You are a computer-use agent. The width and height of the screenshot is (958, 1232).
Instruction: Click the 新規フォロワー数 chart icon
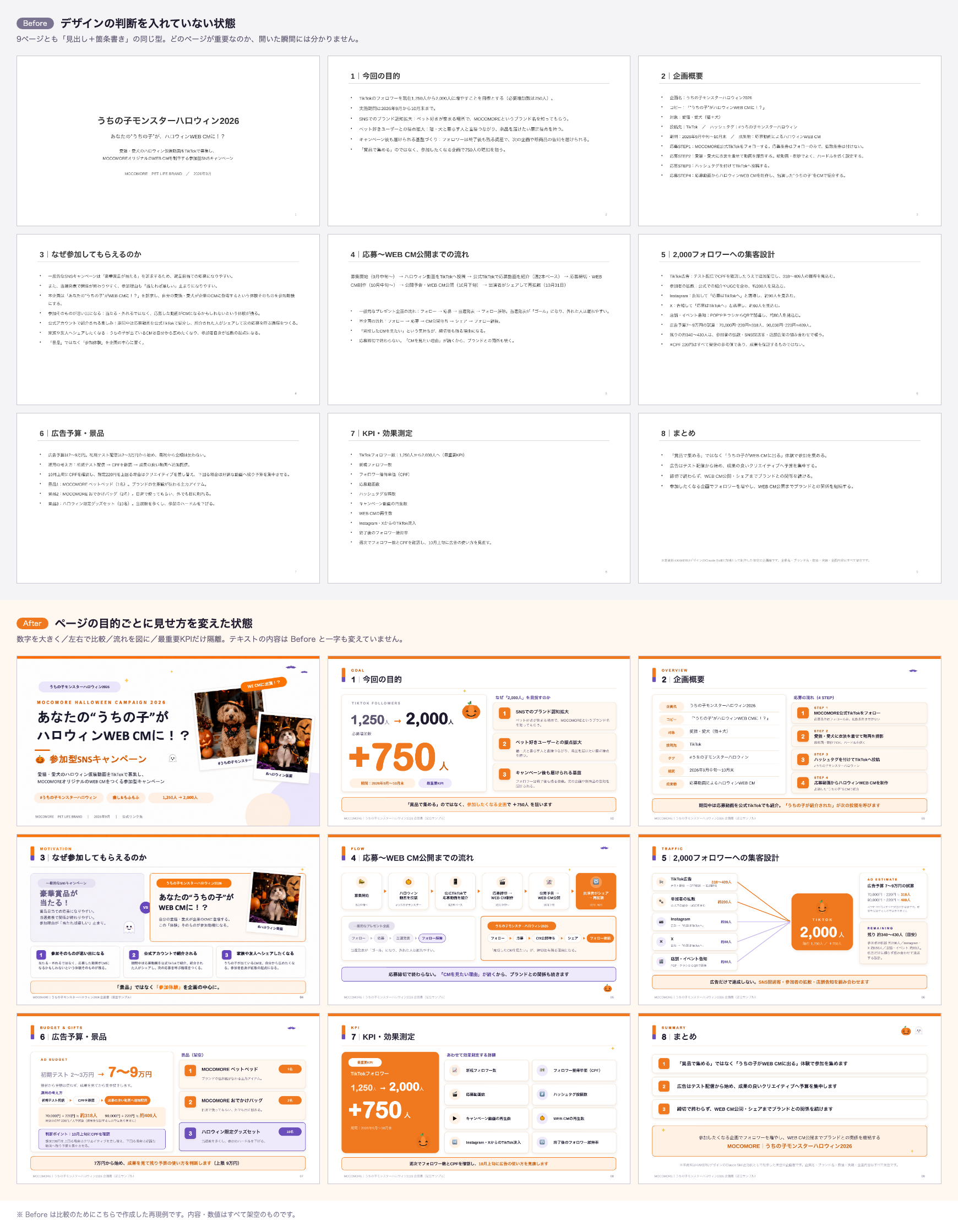click(455, 1070)
